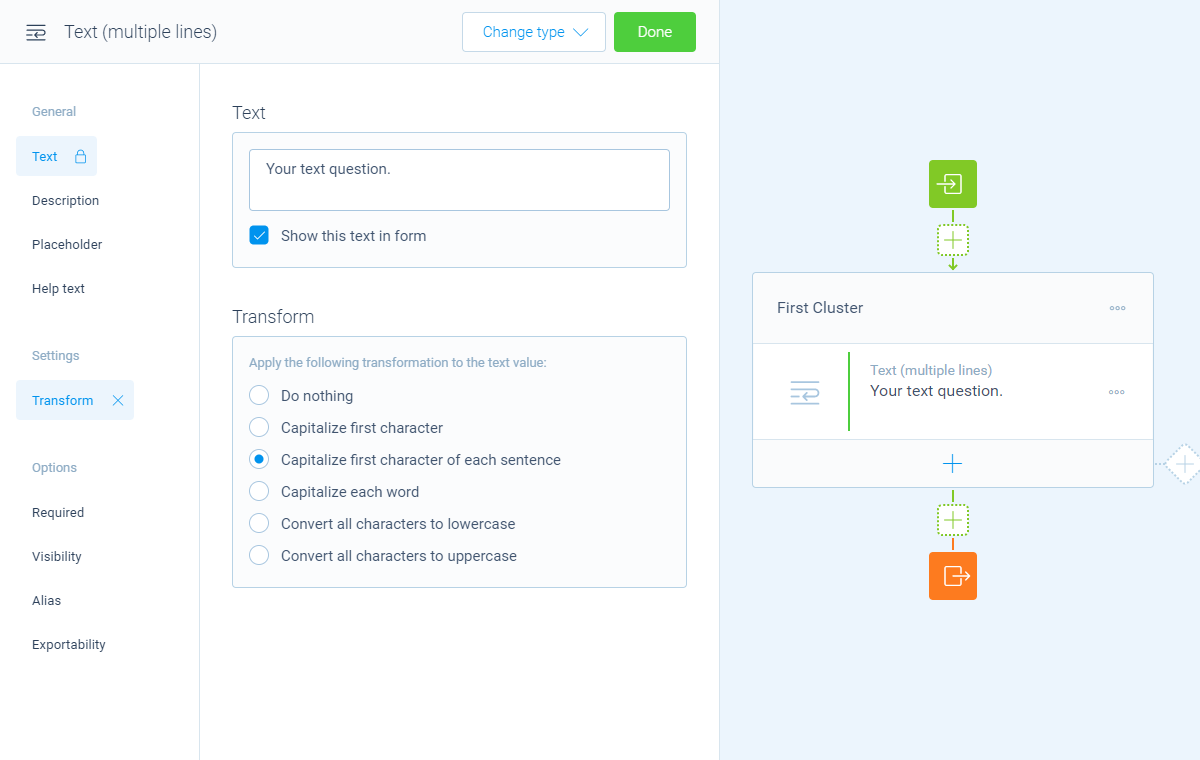Click the Your text question input field
Screen dimensions: 1200x760
tap(459, 180)
